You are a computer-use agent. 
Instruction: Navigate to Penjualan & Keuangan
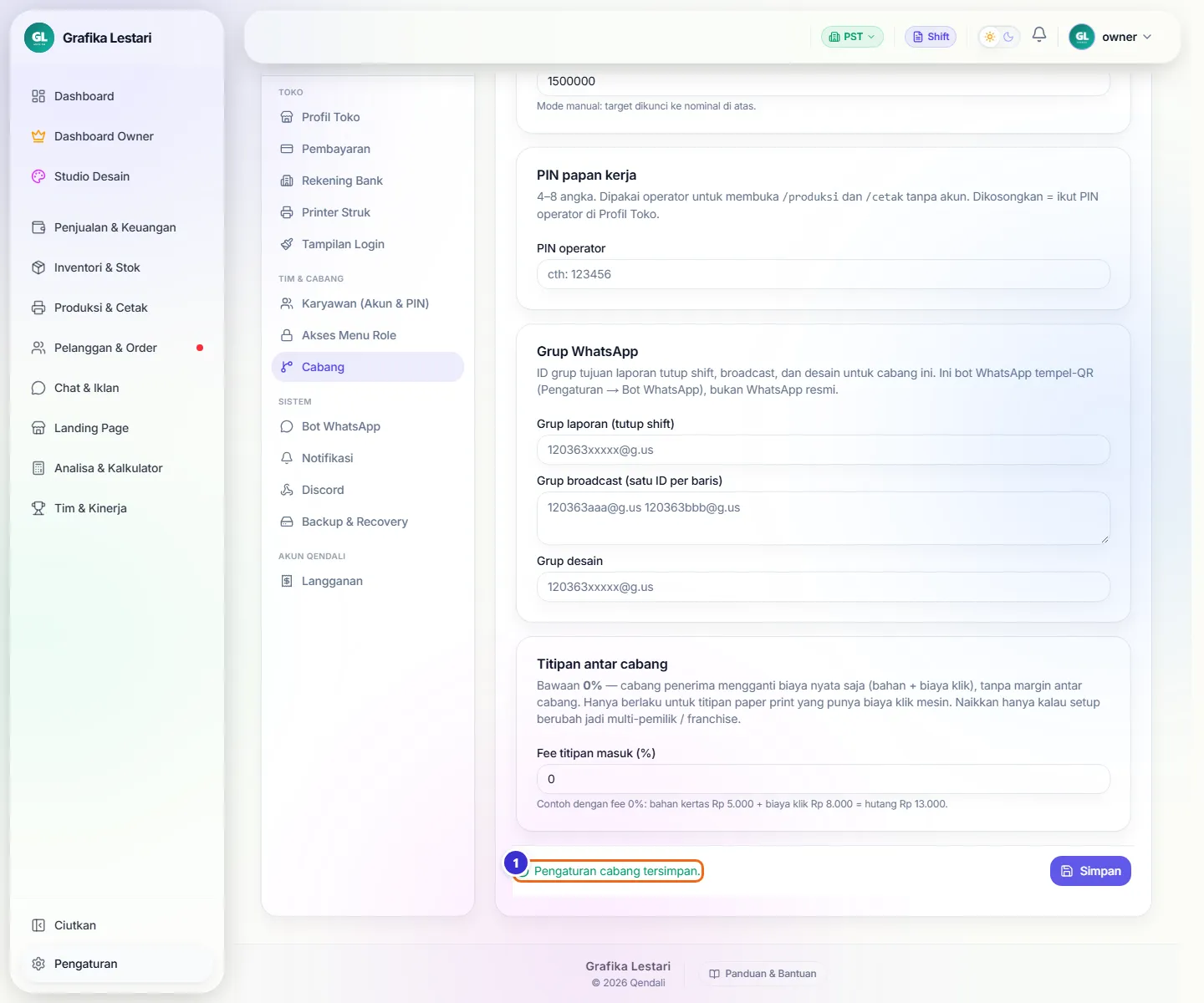pos(117,227)
